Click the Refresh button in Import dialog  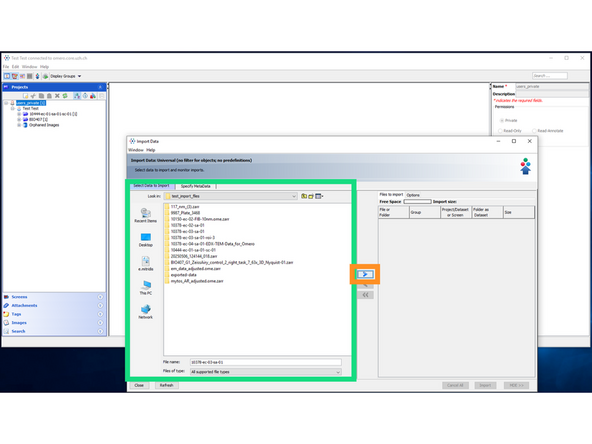tap(166, 385)
